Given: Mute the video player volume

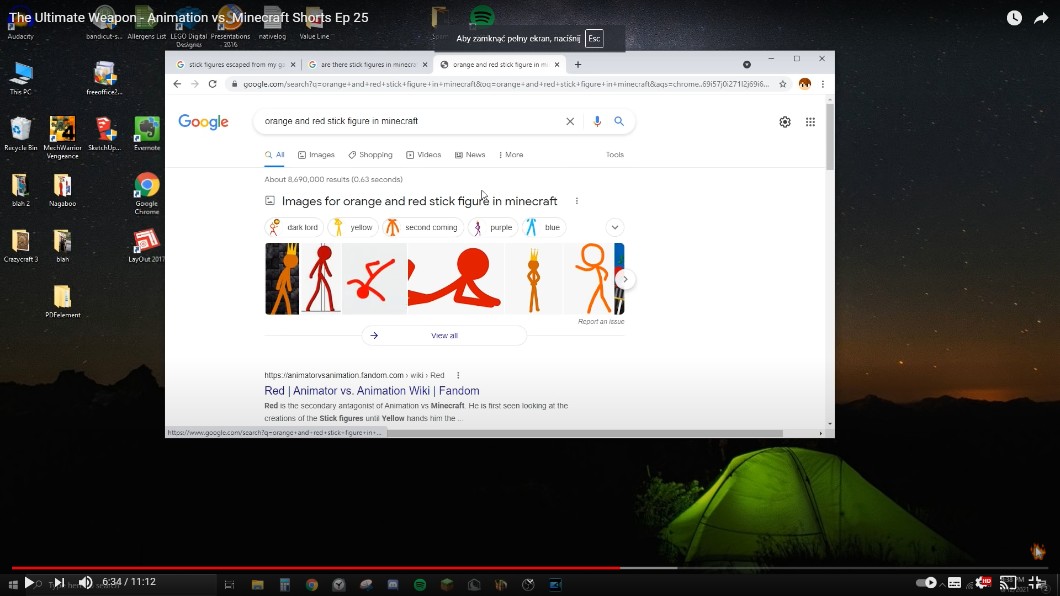Looking at the screenshot, I should [x=86, y=582].
